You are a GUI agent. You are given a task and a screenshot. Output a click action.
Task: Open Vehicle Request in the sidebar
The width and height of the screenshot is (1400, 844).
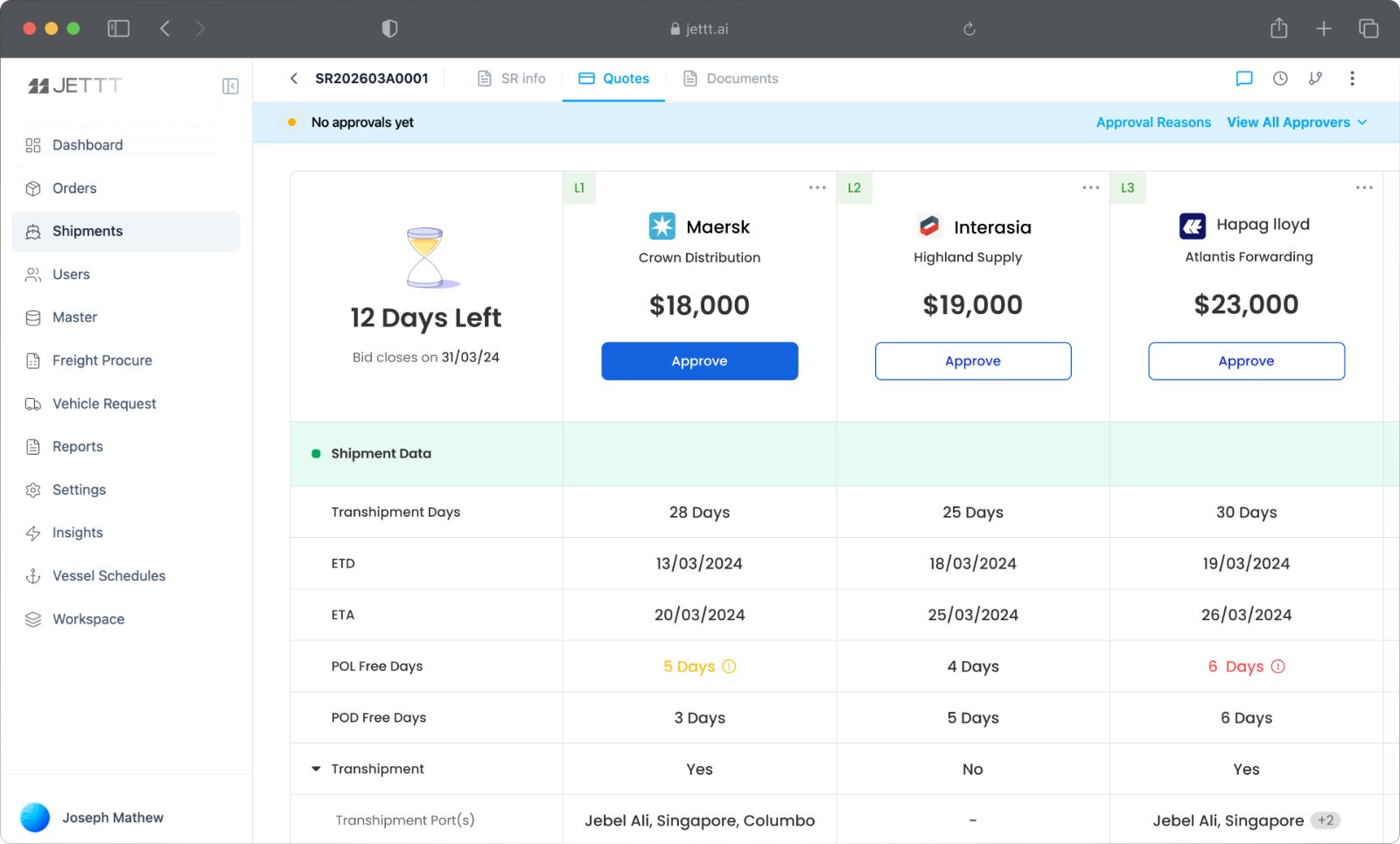[x=126, y=404]
